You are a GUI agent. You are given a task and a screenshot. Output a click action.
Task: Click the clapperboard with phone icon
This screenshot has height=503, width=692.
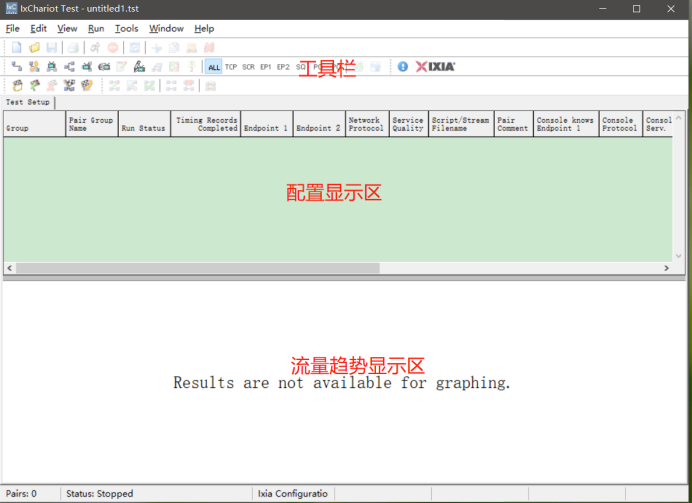coord(87,86)
